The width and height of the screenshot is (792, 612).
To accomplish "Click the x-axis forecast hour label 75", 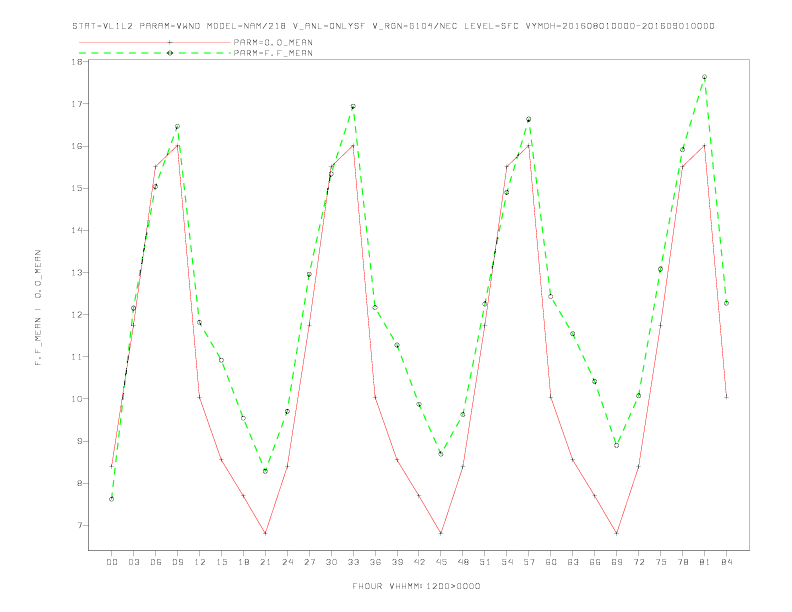I will tap(661, 562).
